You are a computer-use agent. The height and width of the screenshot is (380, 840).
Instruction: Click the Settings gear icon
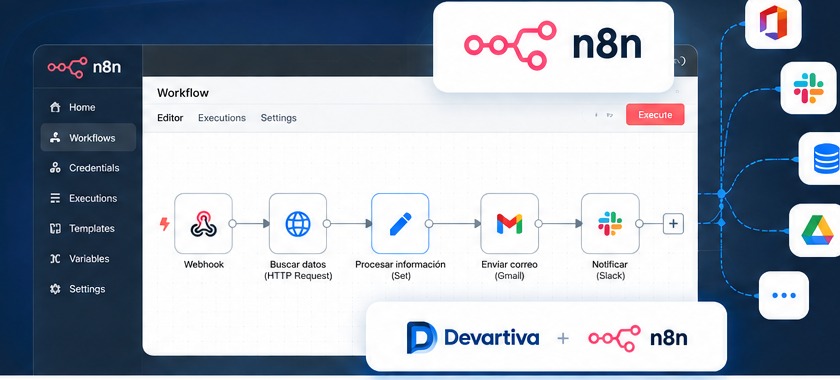click(x=55, y=289)
